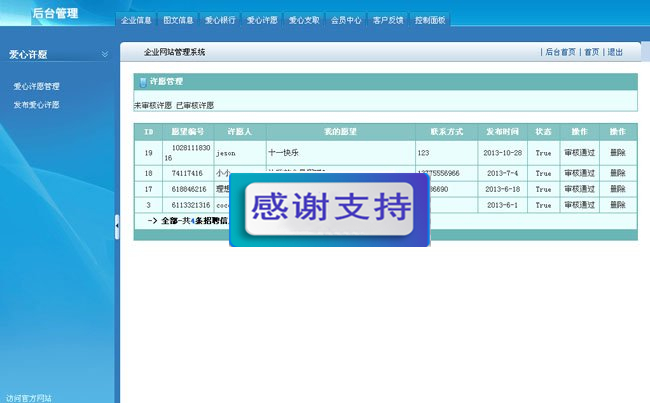The width and height of the screenshot is (650, 403).
Task: Click wish number 6113321316
Action: (191, 205)
